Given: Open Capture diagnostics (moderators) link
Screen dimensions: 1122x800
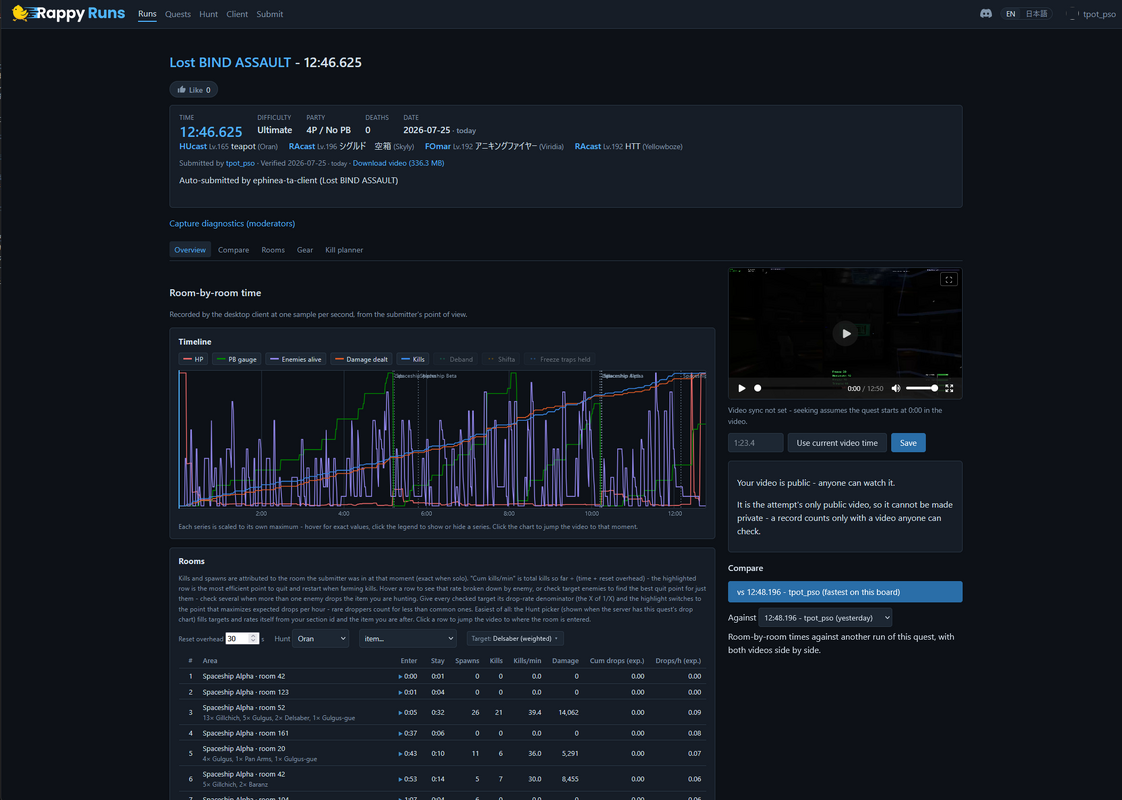Looking at the screenshot, I should [232, 223].
